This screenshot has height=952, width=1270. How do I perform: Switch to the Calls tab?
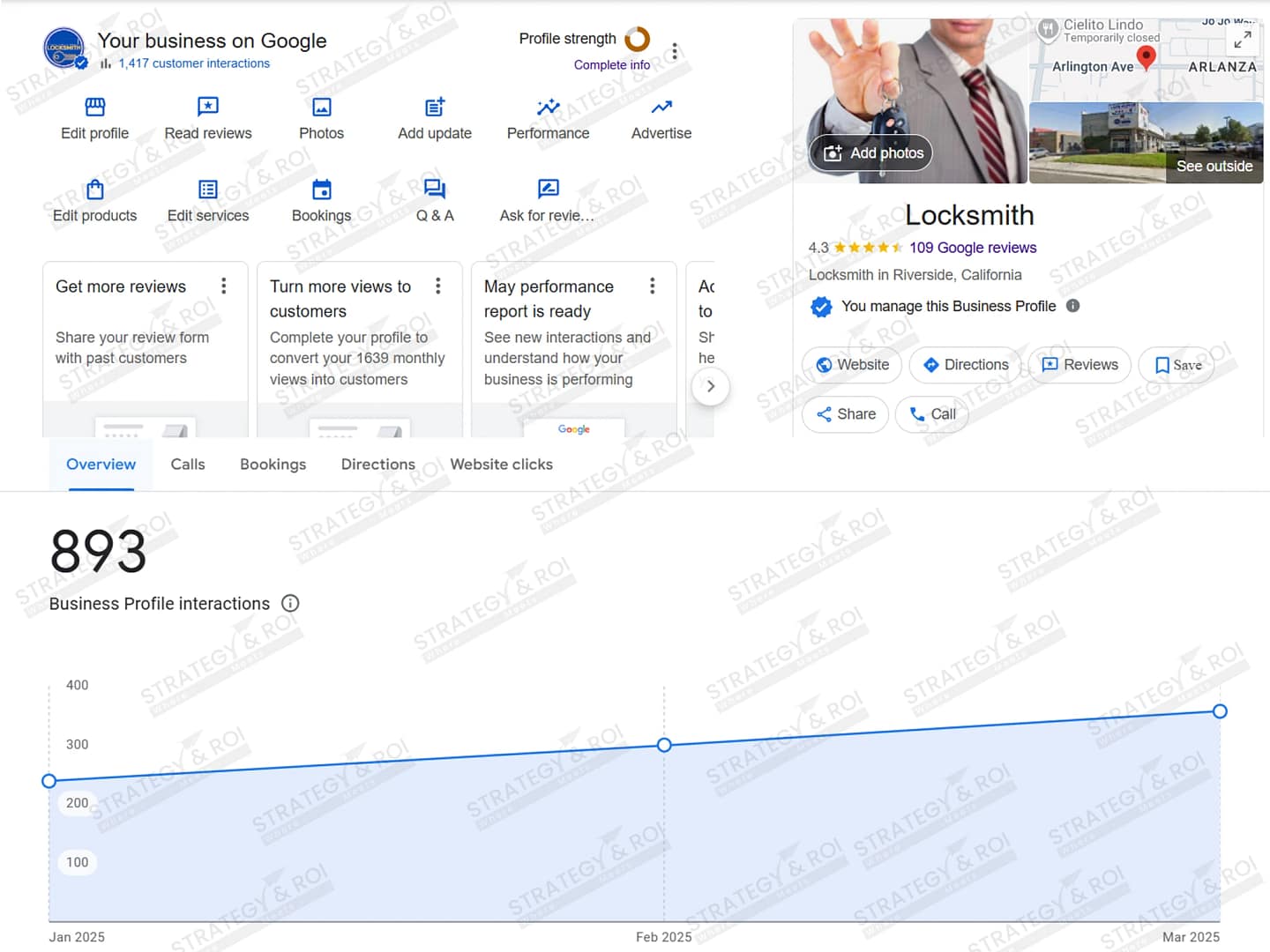(187, 465)
